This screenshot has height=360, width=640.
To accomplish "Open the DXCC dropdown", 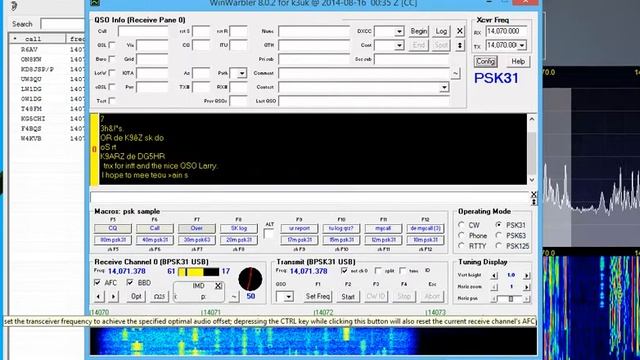I will pos(399,31).
